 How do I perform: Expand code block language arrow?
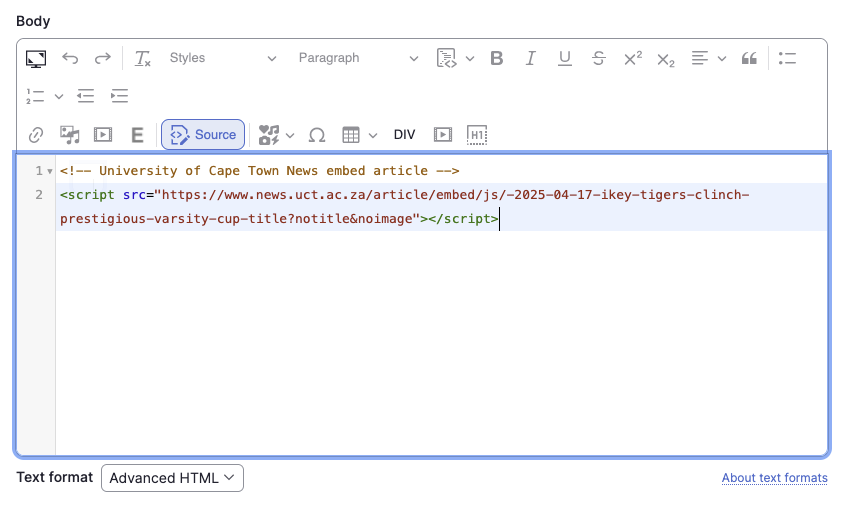[470, 59]
